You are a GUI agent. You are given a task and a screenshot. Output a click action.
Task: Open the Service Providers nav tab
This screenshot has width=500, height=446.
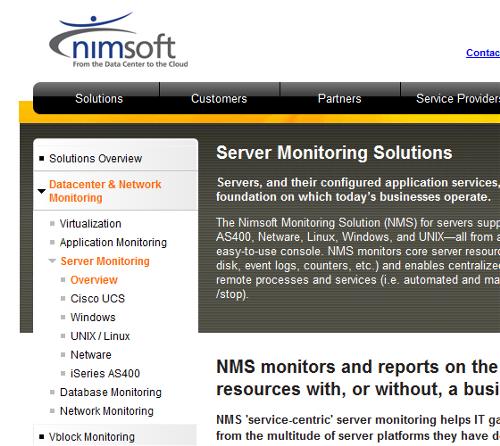[458, 99]
